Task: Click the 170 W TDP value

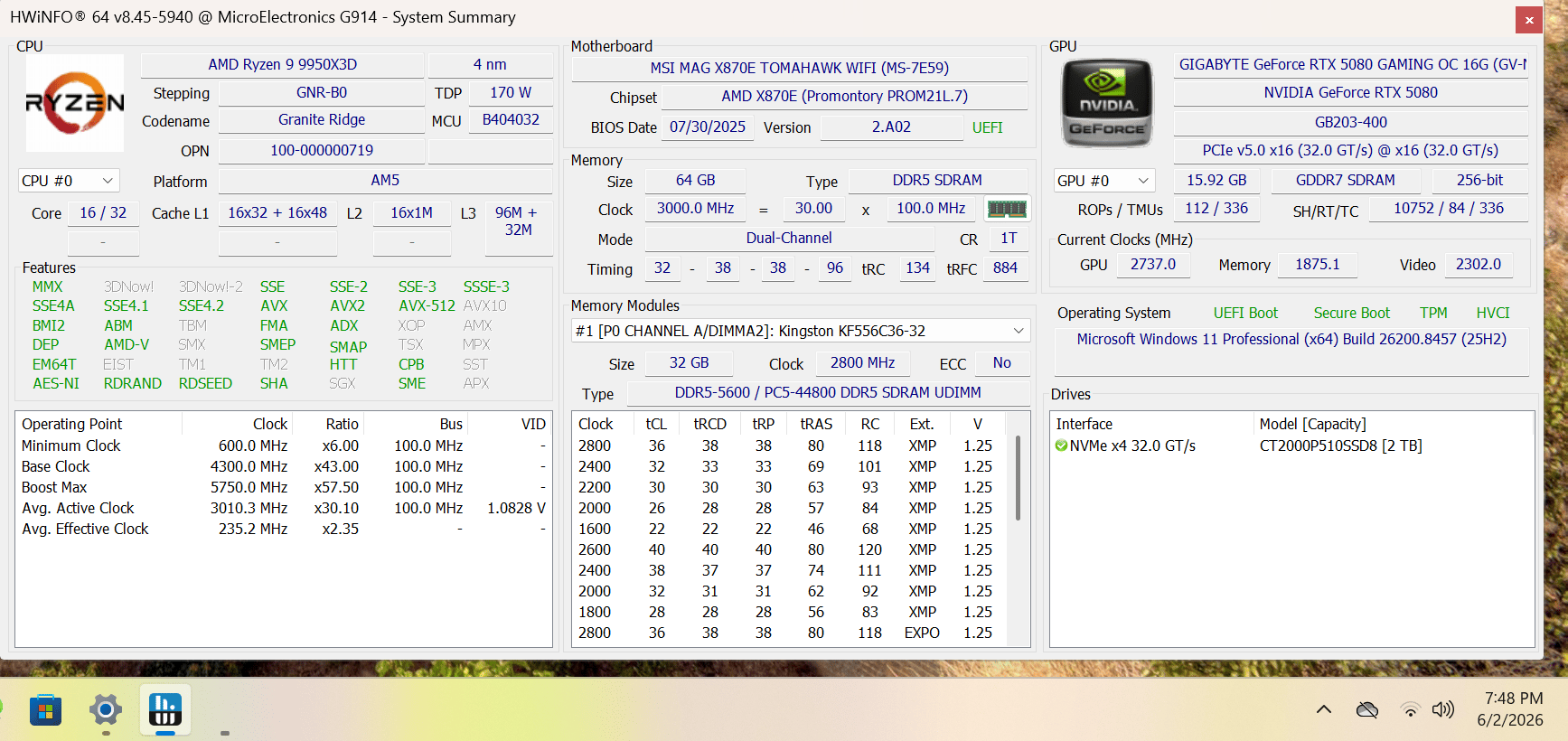Action: click(511, 92)
